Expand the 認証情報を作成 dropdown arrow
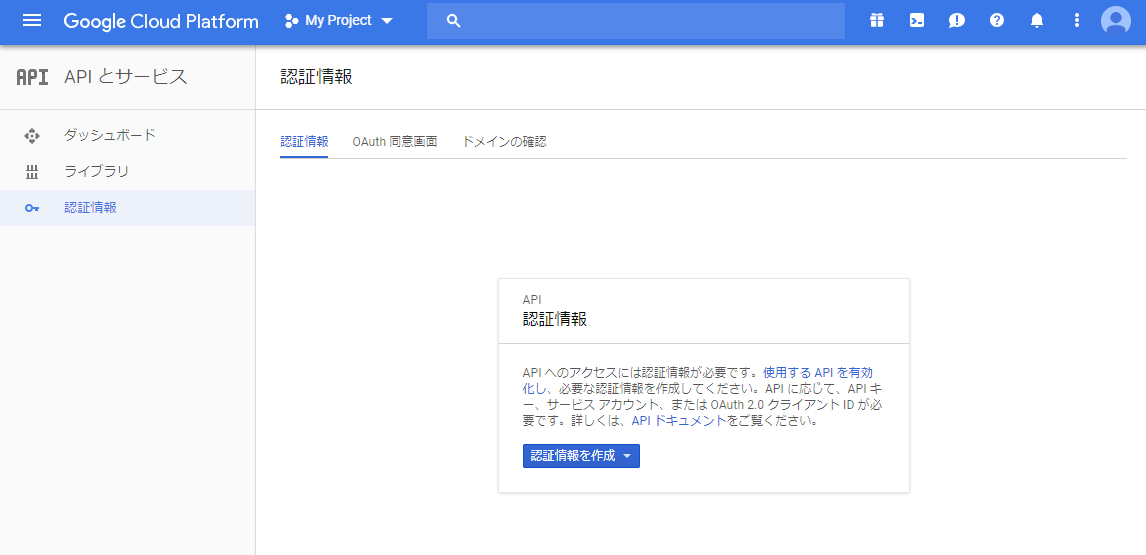Image resolution: width=1146 pixels, height=555 pixels. pyautogui.click(x=627, y=456)
